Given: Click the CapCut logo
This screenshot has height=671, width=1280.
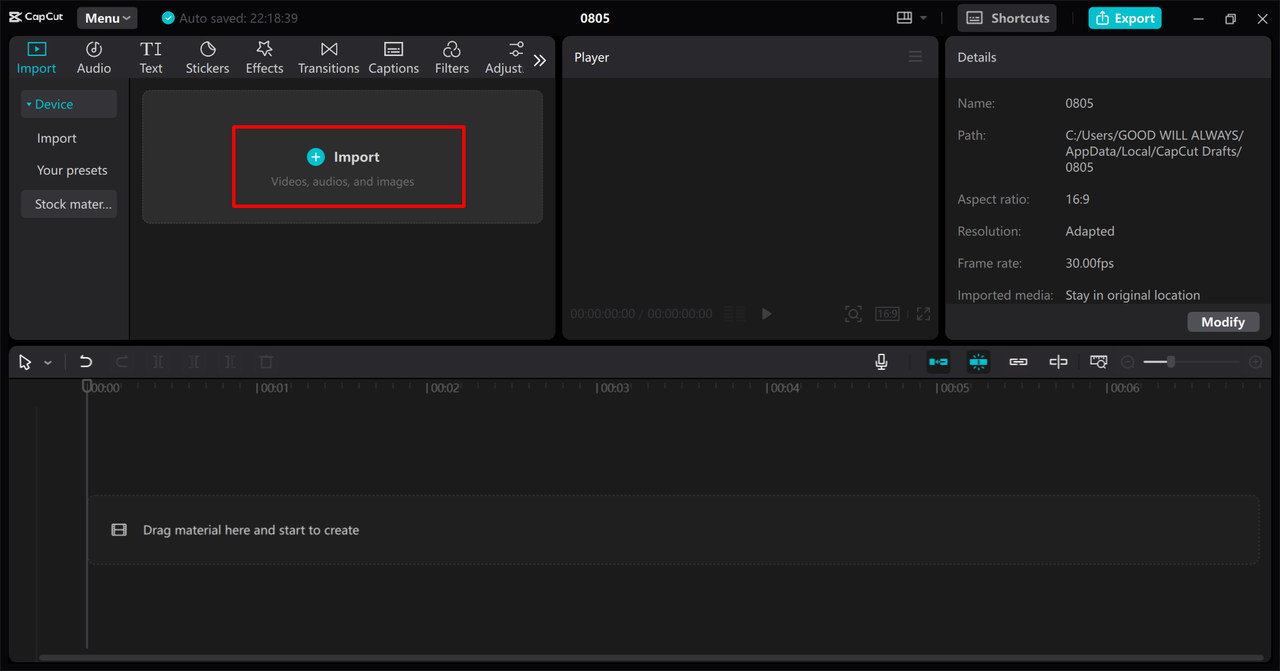Looking at the screenshot, I should [36, 17].
